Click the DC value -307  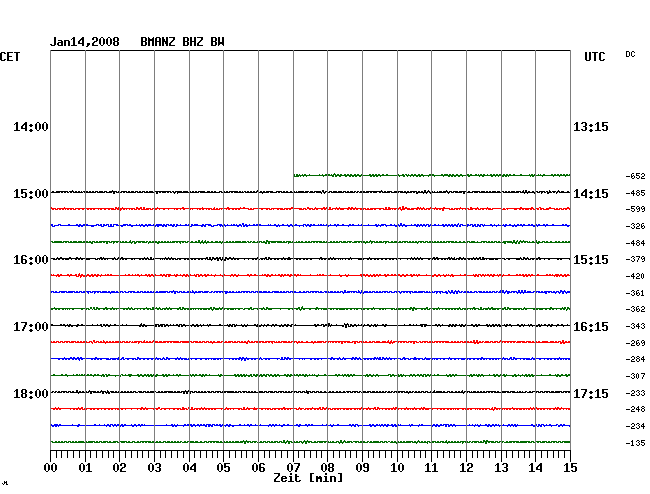click(x=635, y=376)
